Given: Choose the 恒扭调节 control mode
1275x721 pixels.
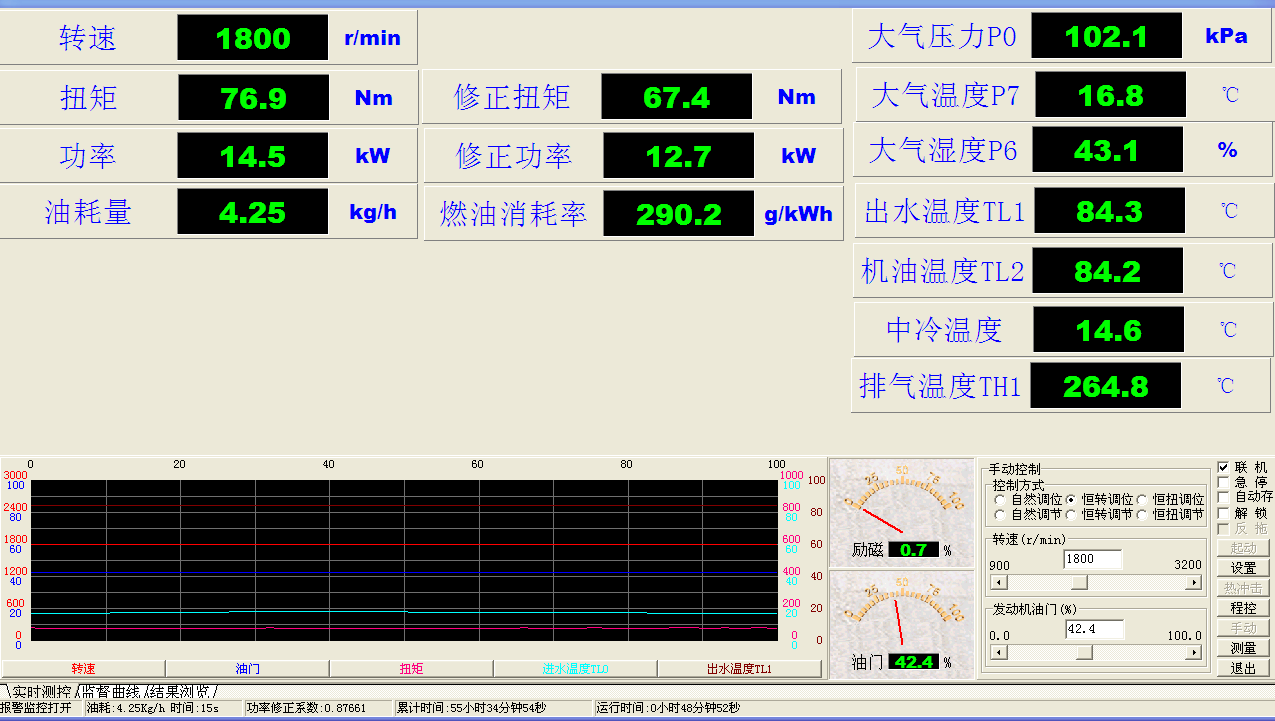Looking at the screenshot, I should pyautogui.click(x=1141, y=515).
